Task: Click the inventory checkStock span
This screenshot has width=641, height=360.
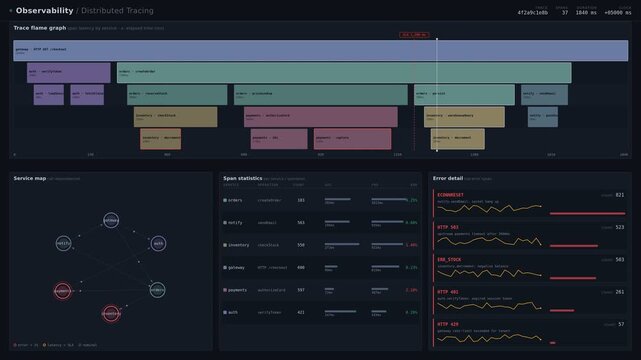Action: click(176, 117)
